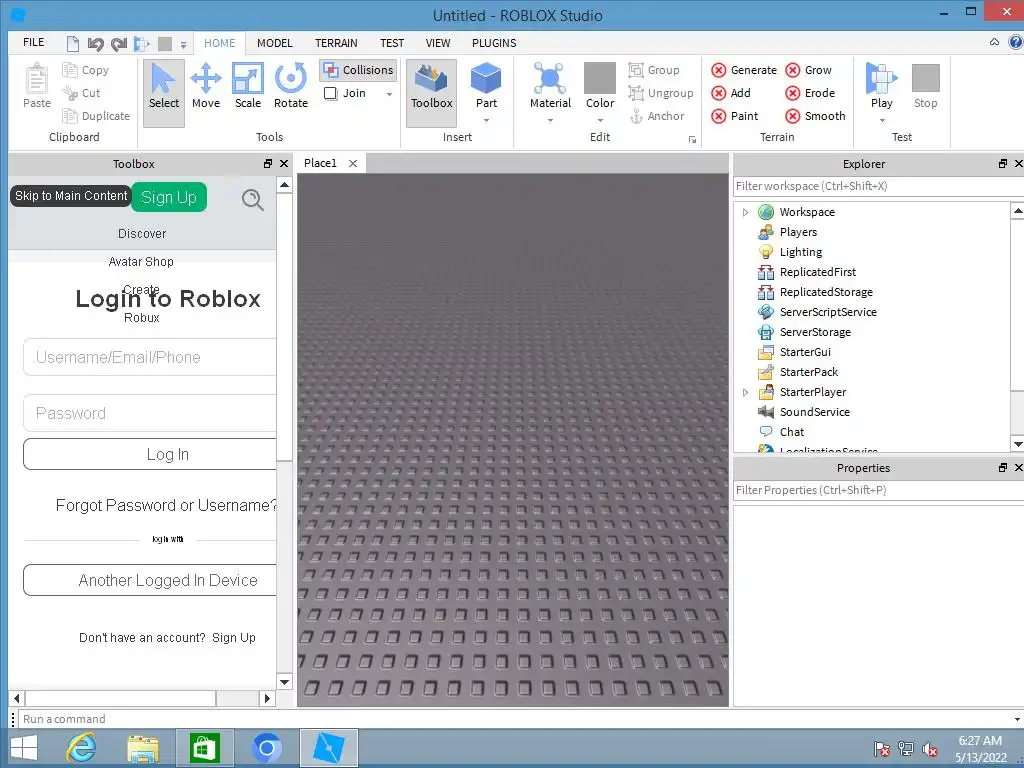Open File Explorer from taskbar
This screenshot has height=768, width=1024.
pos(143,748)
